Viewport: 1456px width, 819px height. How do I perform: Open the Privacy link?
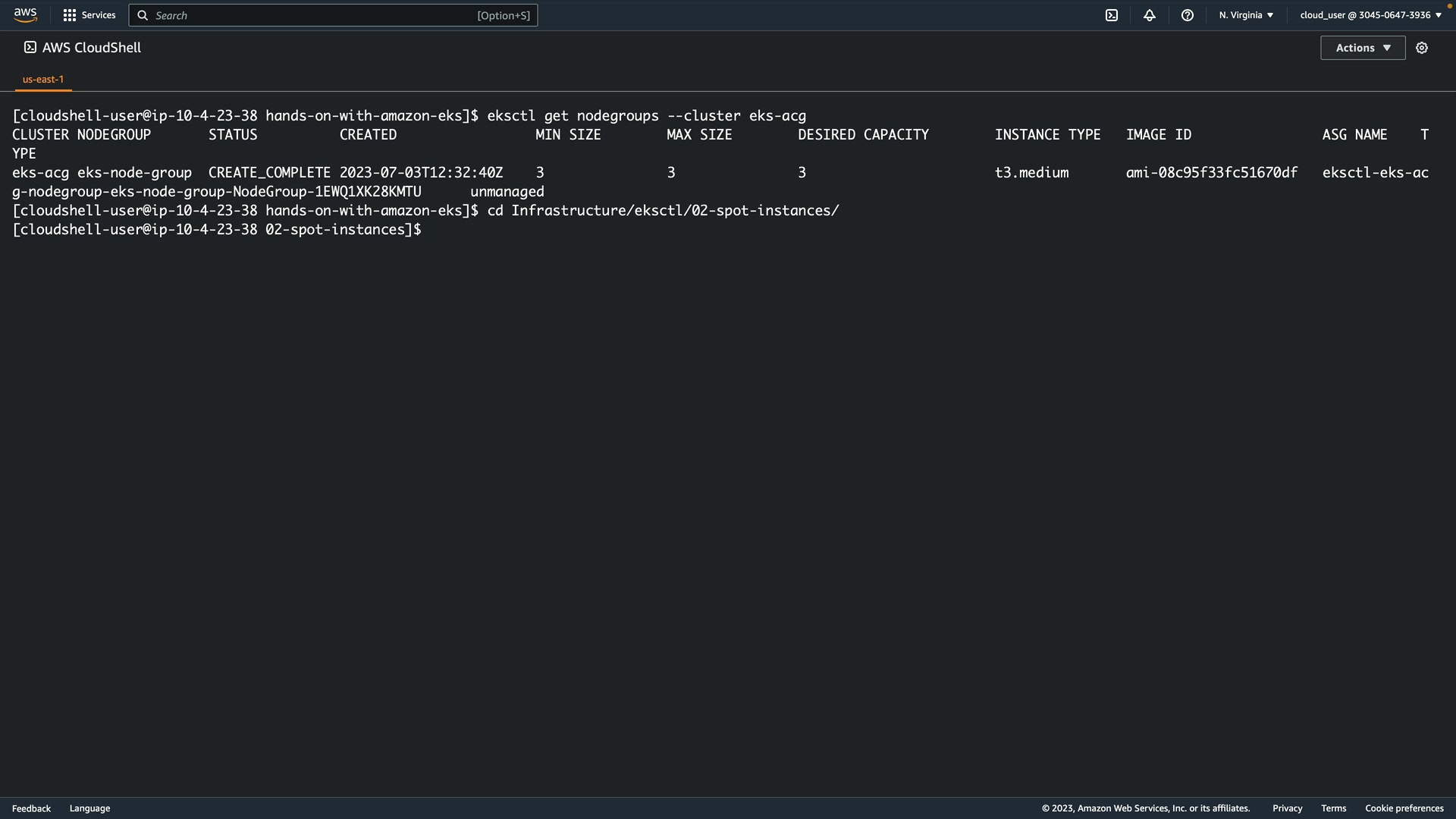1287,808
